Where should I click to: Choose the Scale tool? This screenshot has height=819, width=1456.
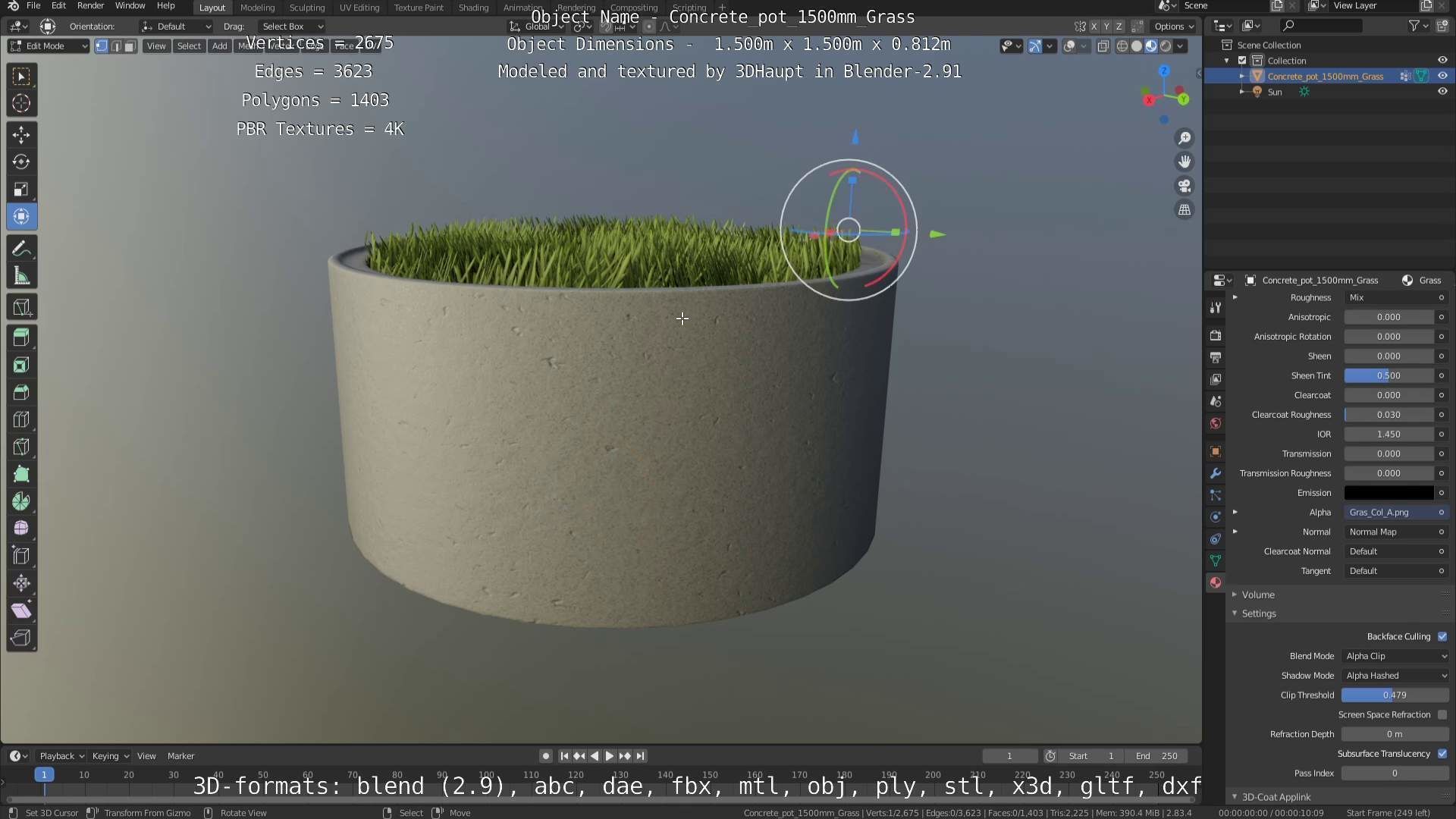(21, 190)
